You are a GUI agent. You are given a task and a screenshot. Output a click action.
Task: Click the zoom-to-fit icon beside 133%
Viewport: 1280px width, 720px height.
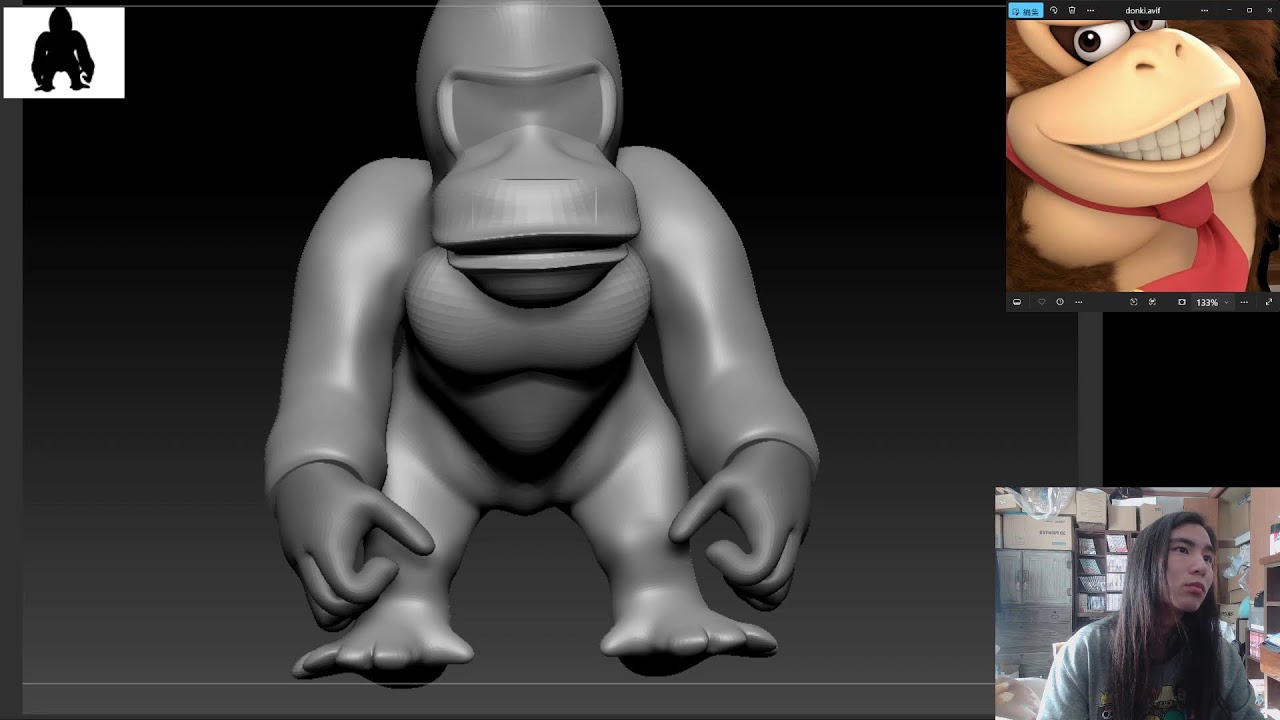pos(1182,302)
